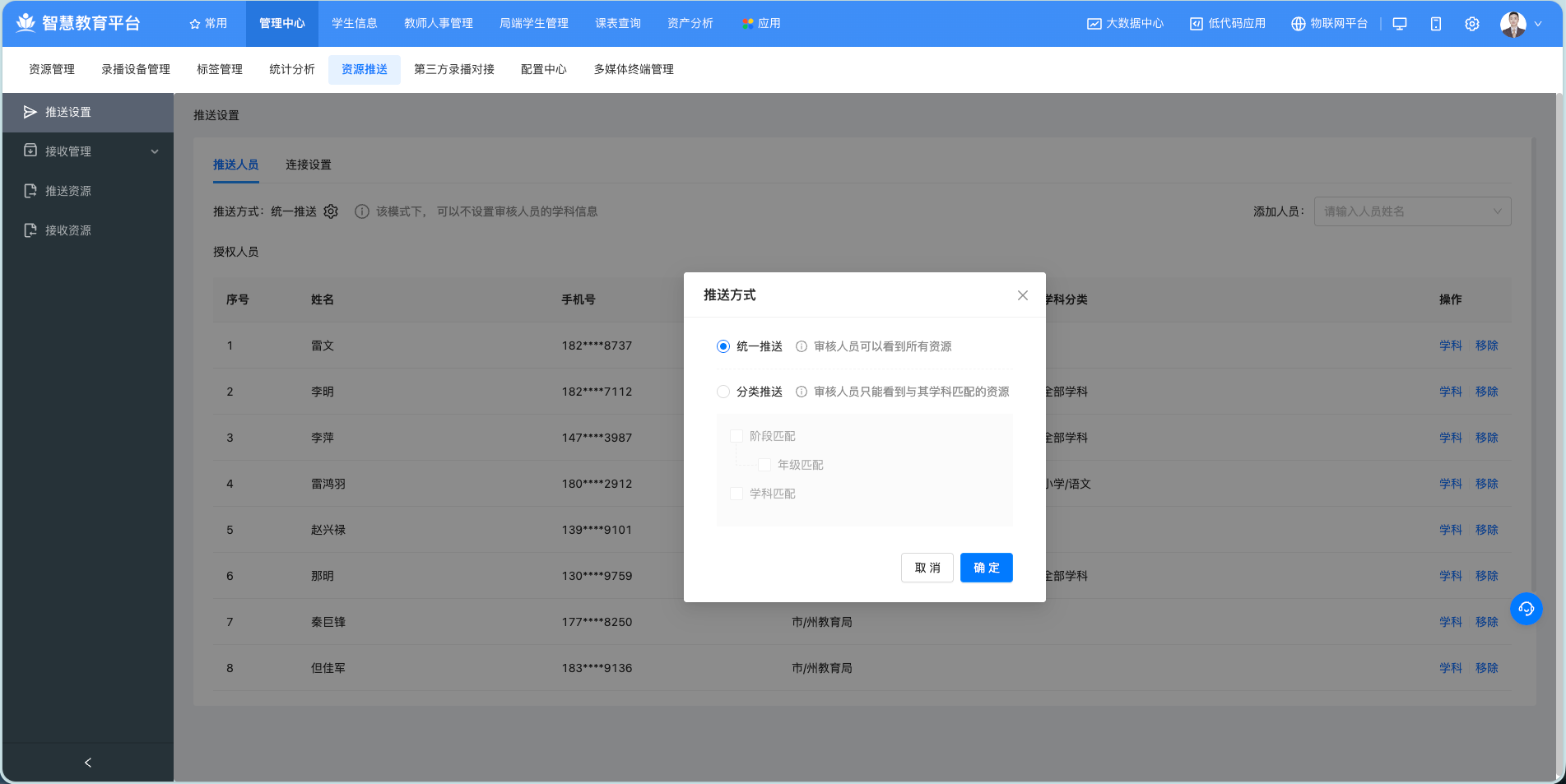Collapse the sidebar with the arrow icon
Viewport: 1566px width, 784px height.
[x=88, y=763]
